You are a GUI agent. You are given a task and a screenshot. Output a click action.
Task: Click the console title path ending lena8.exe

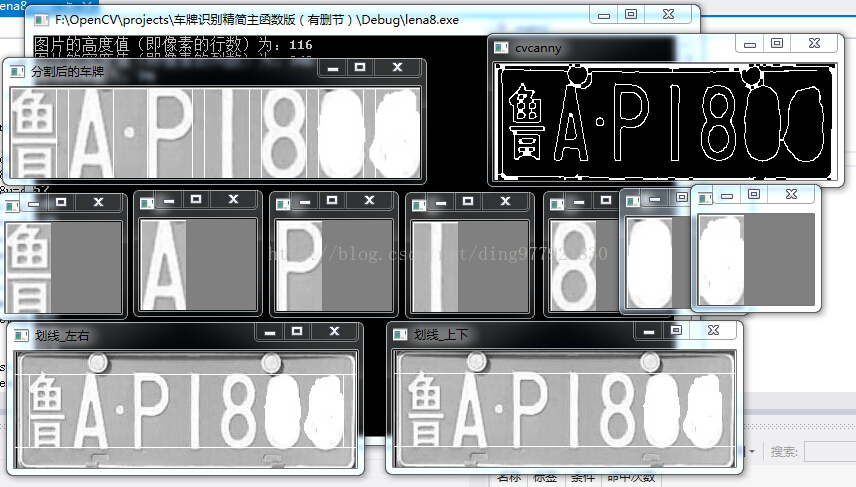(x=257, y=20)
